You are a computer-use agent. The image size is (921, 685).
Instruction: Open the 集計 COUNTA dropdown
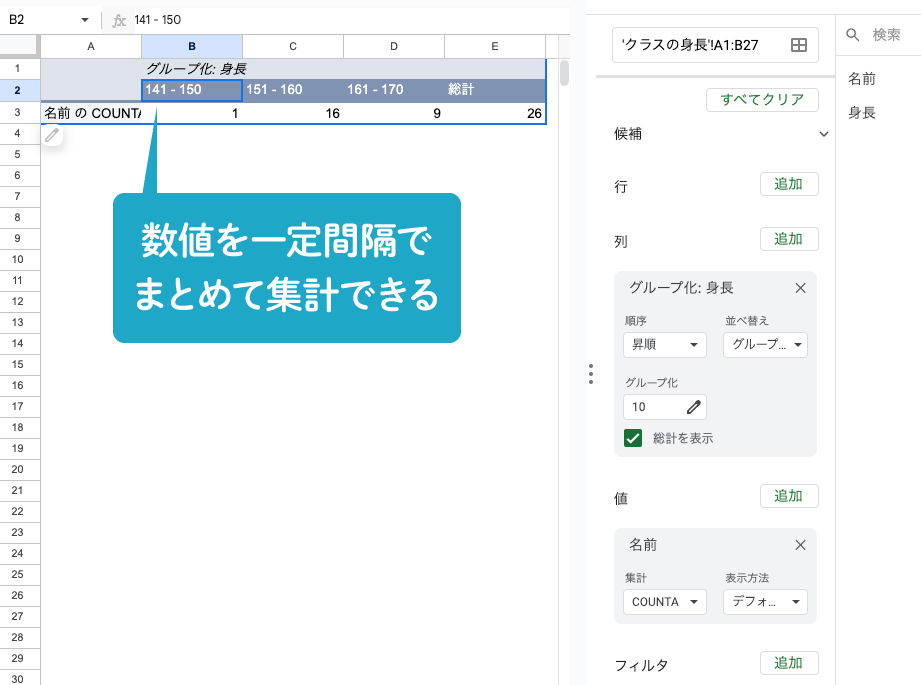(664, 602)
